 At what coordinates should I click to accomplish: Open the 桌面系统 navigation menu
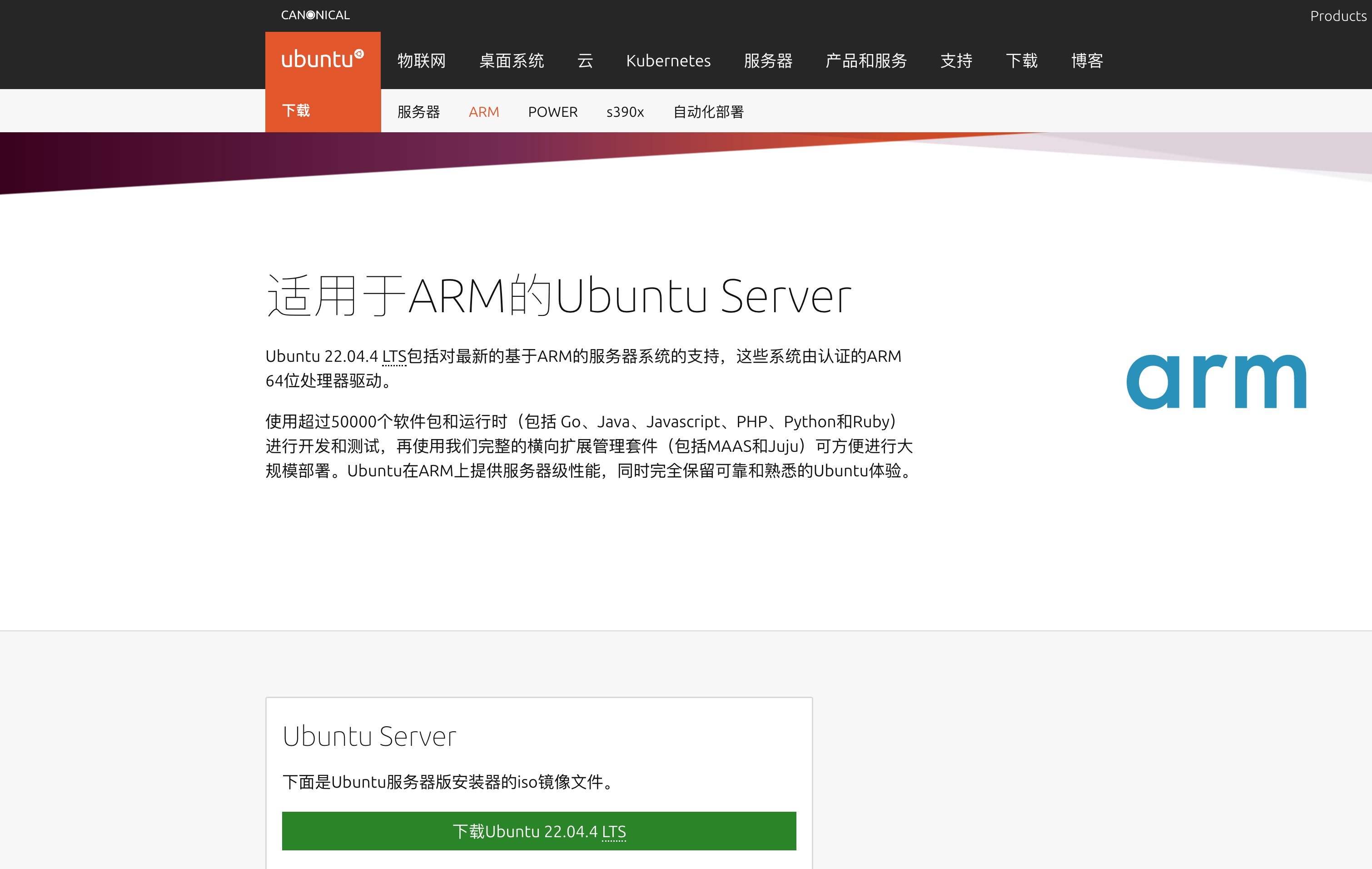pos(511,60)
